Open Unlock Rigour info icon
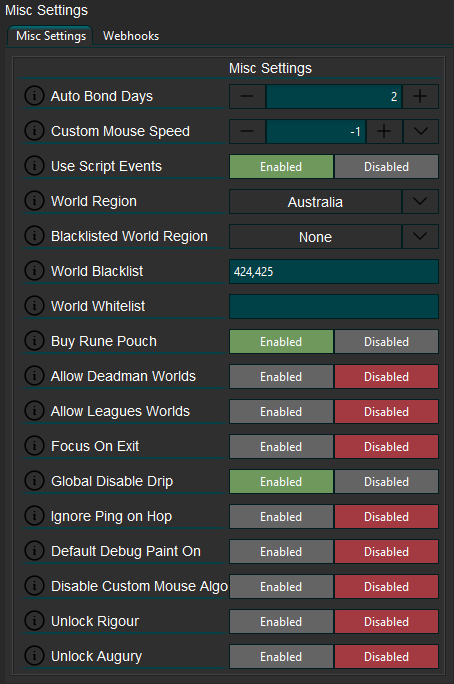Screen dimensions: 454x684 pos(34,621)
